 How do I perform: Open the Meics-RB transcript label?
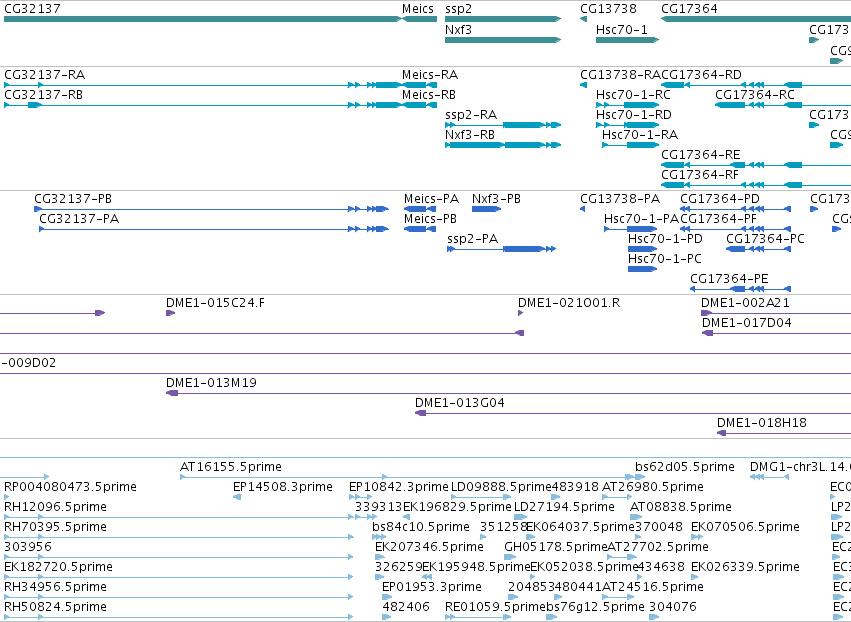coord(429,94)
